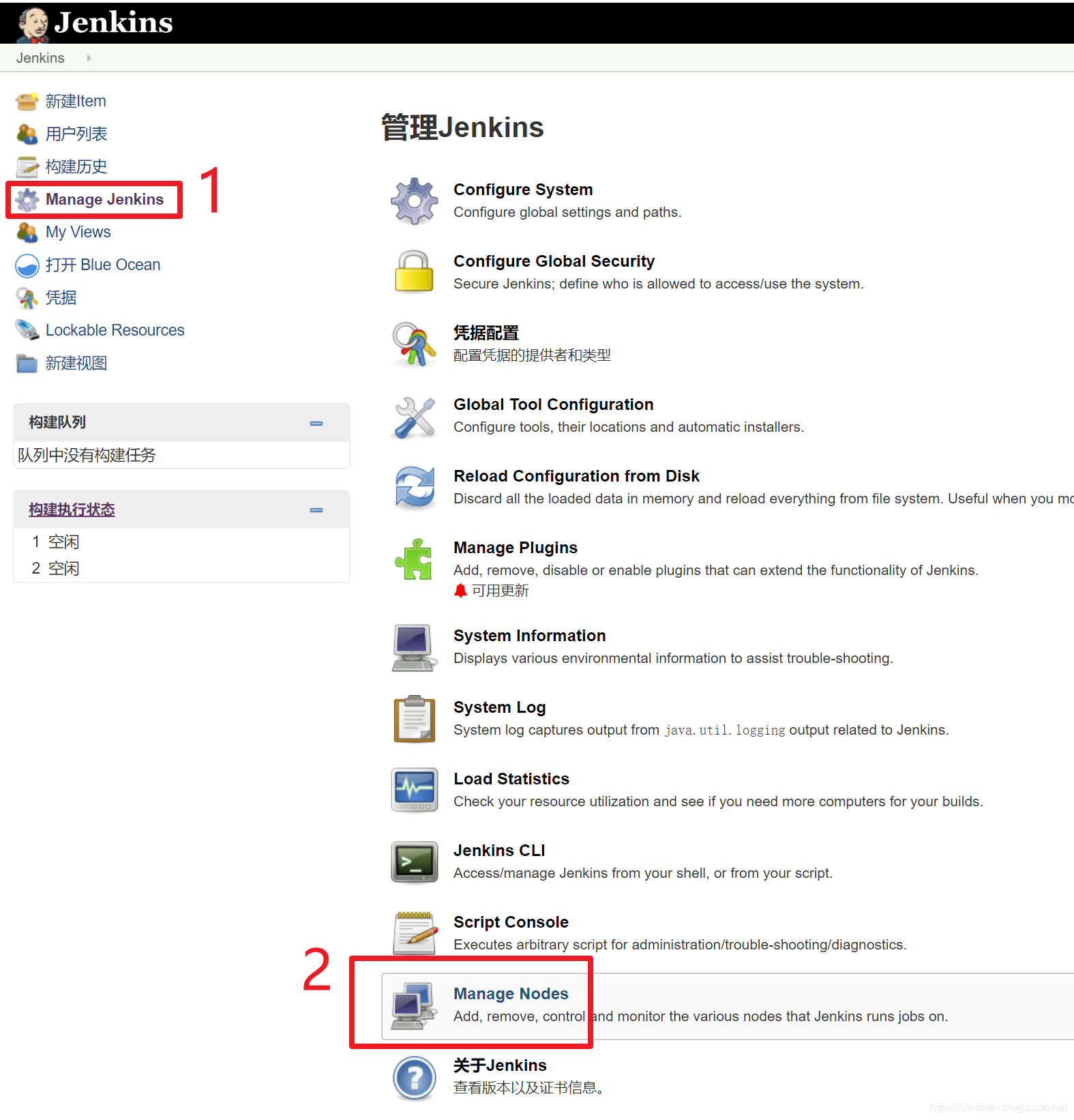Click the Jenkins logo in header
The image size is (1074, 1120).
95,23
